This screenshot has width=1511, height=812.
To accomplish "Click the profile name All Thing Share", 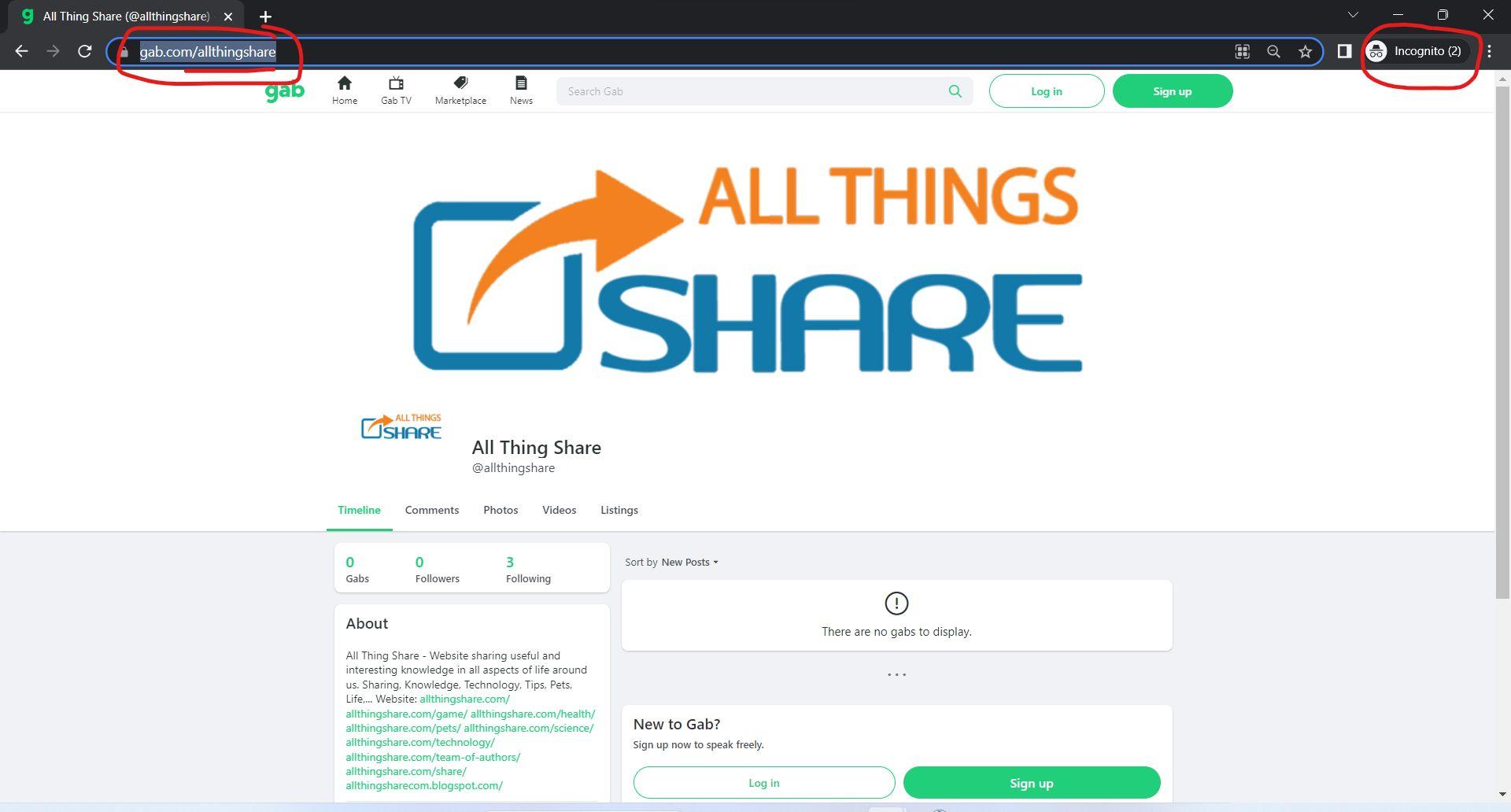I will 537,447.
